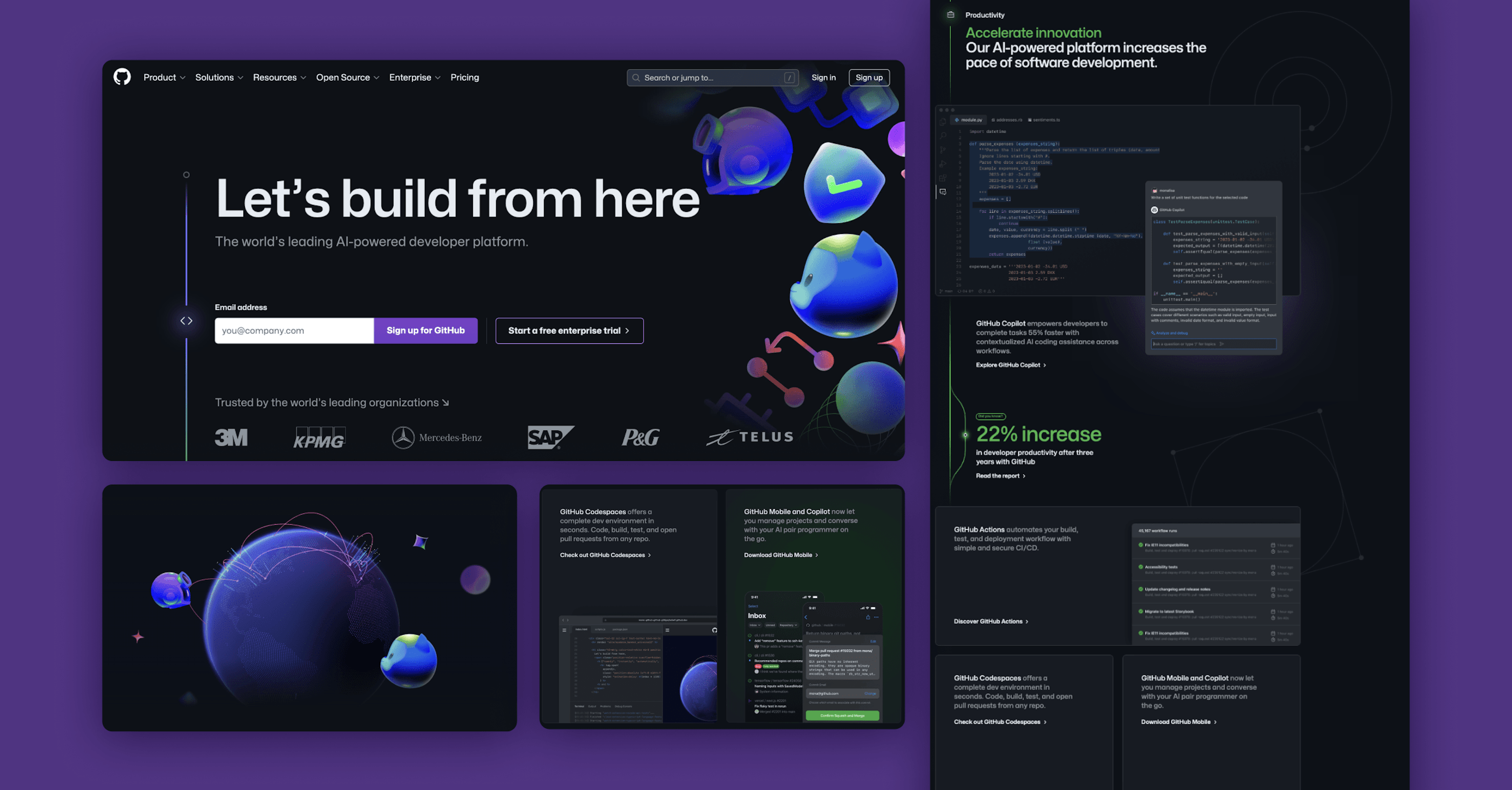The width and height of the screenshot is (1512, 790).
Task: Click the magnifier icon in the search box
Action: tap(636, 78)
